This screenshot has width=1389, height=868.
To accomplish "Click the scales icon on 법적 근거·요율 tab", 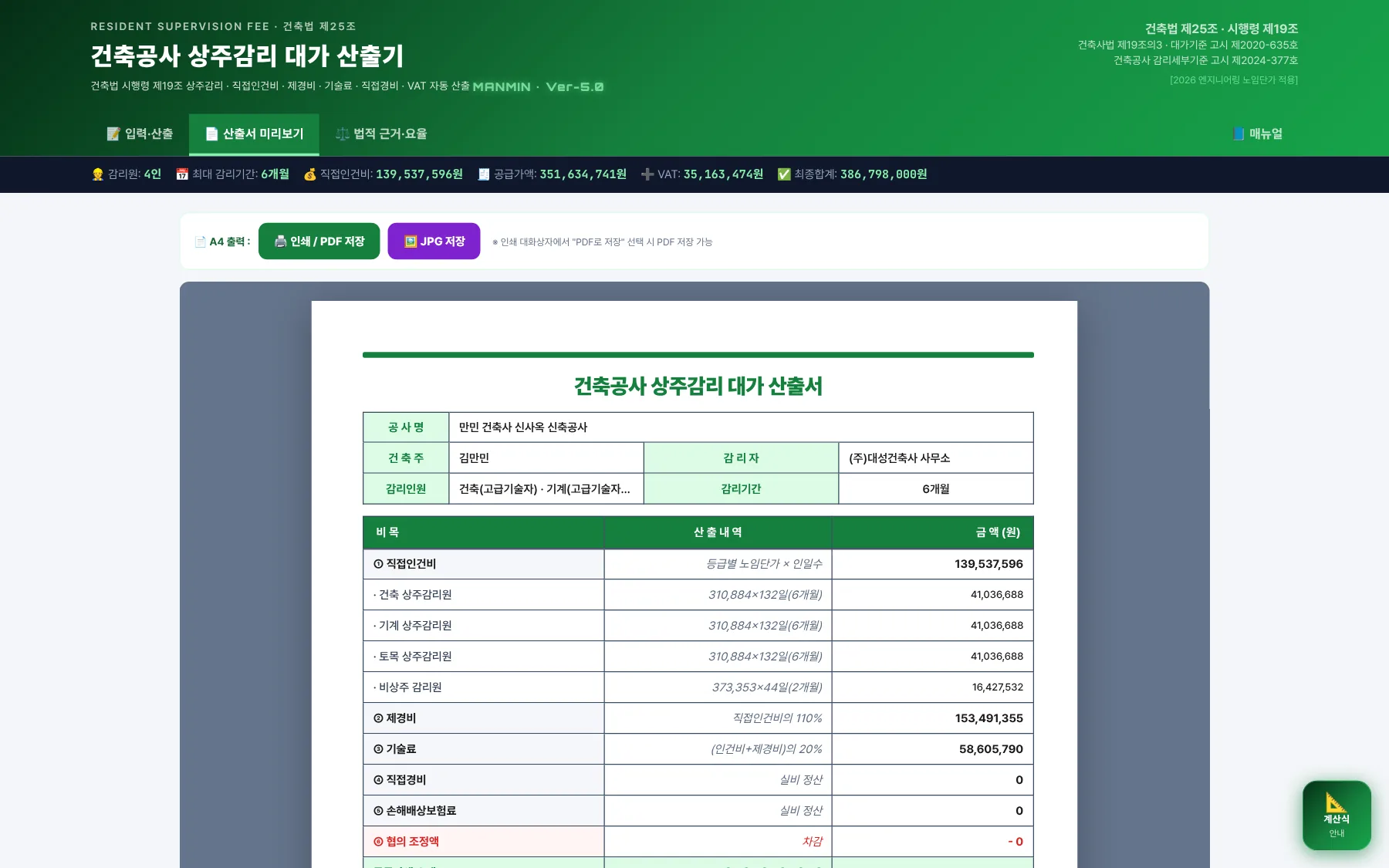I will pos(343,134).
